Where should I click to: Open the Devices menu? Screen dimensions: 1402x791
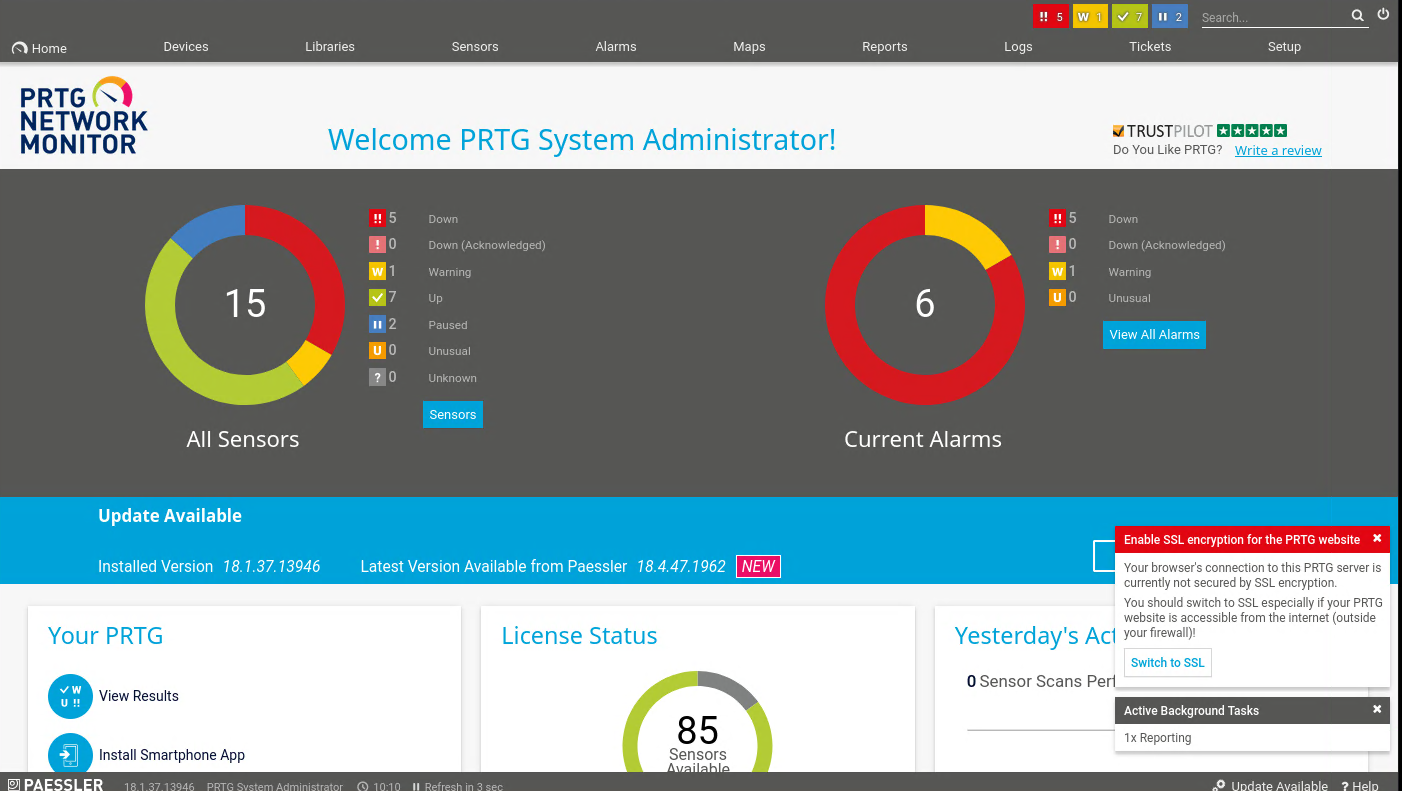coord(186,46)
